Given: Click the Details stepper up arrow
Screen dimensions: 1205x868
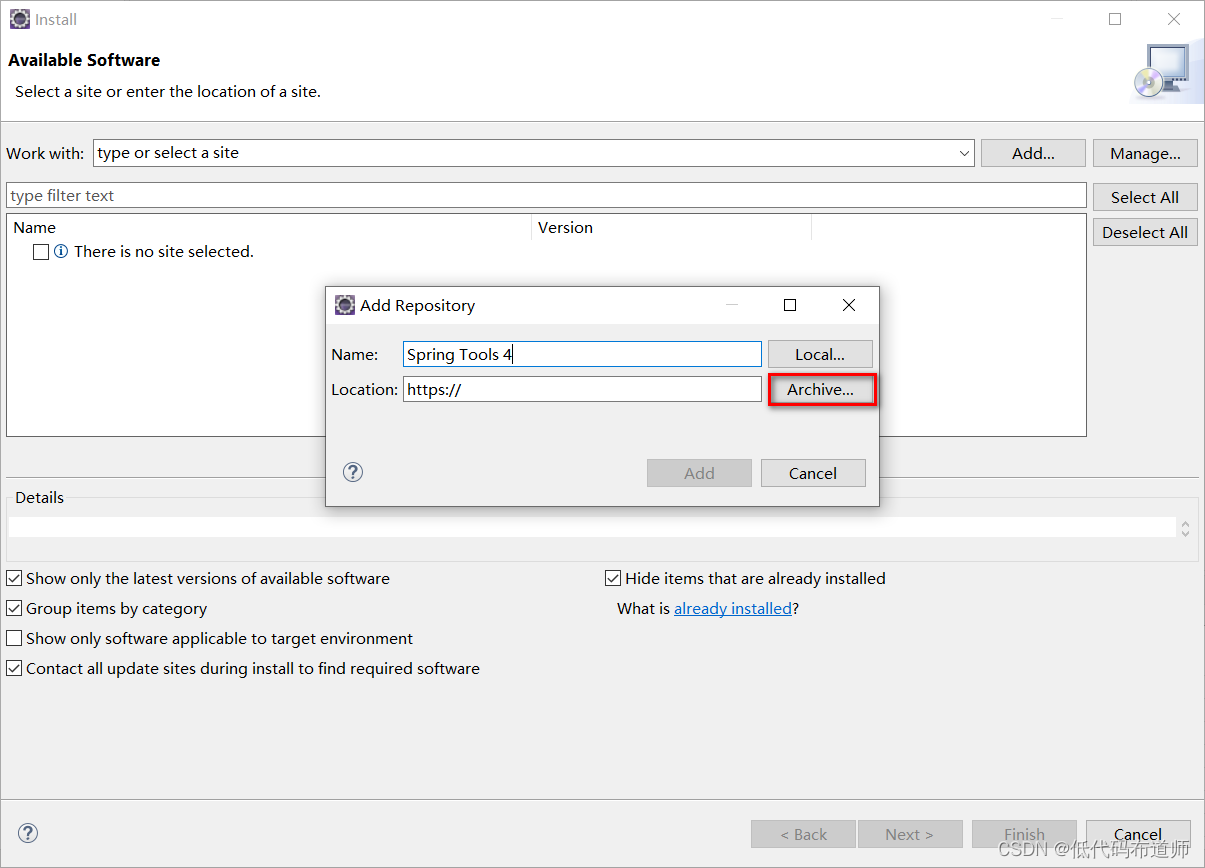Looking at the screenshot, I should tap(1185, 523).
